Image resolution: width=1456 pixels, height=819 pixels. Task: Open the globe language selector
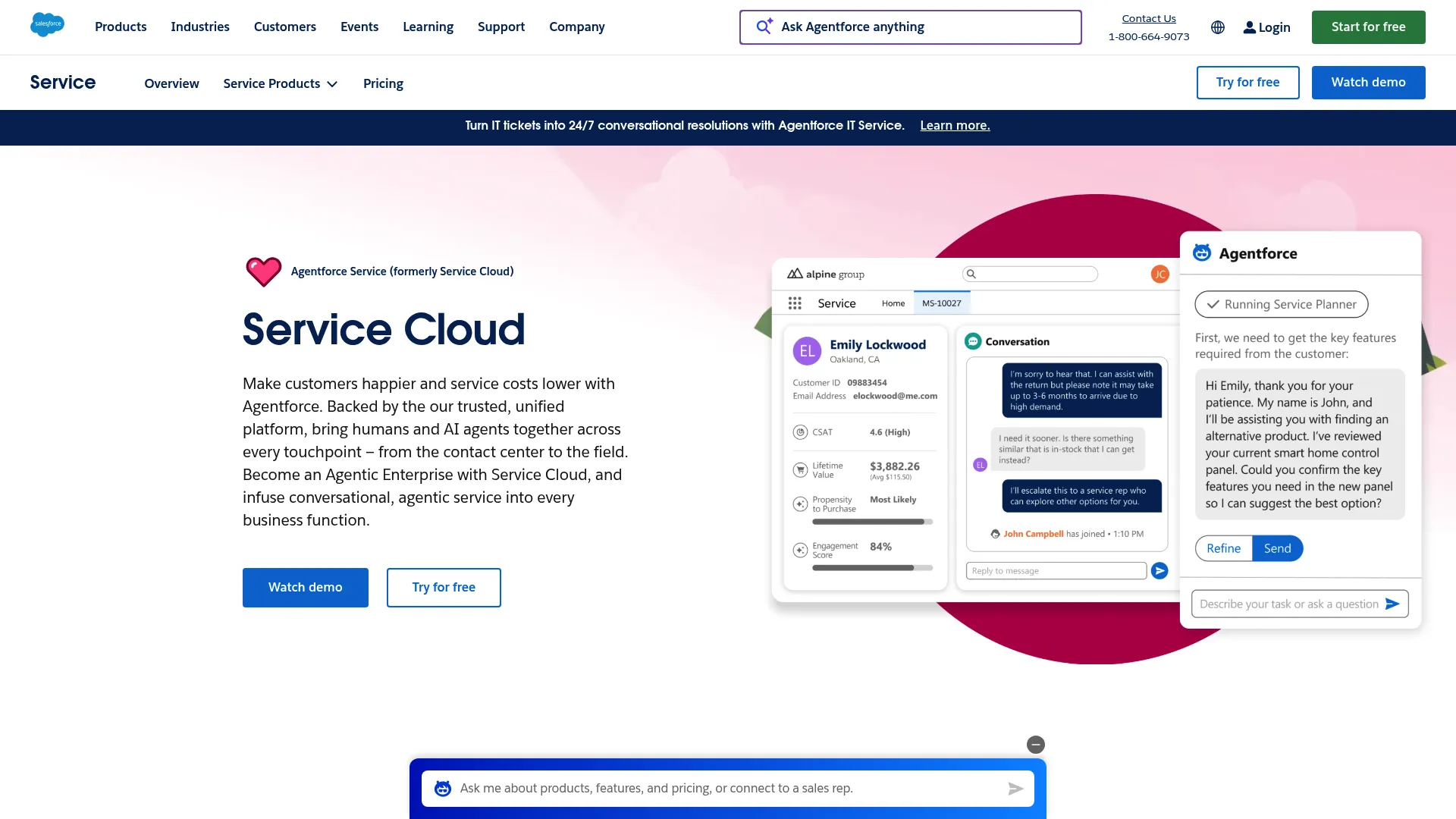click(x=1218, y=27)
